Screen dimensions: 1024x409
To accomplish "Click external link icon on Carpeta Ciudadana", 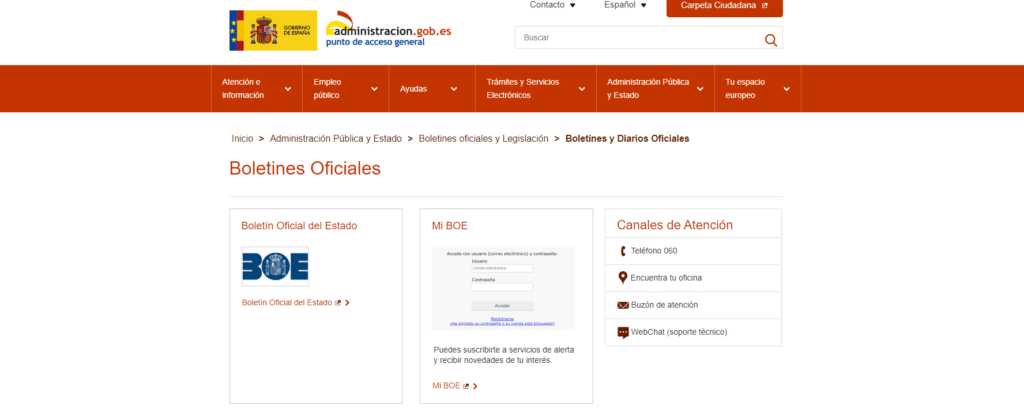I will pos(765,5).
